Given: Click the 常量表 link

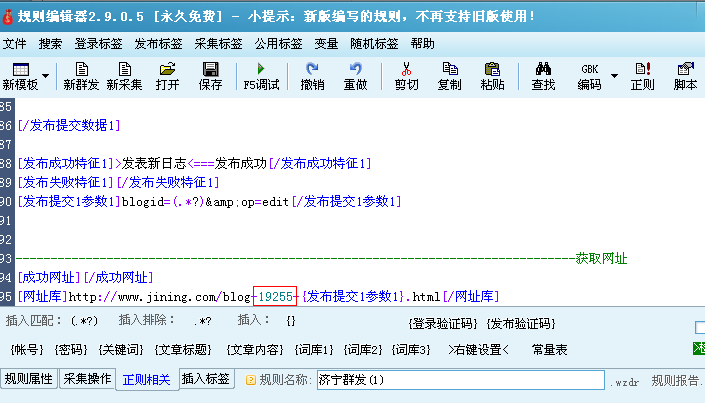Looking at the screenshot, I should click(549, 350).
